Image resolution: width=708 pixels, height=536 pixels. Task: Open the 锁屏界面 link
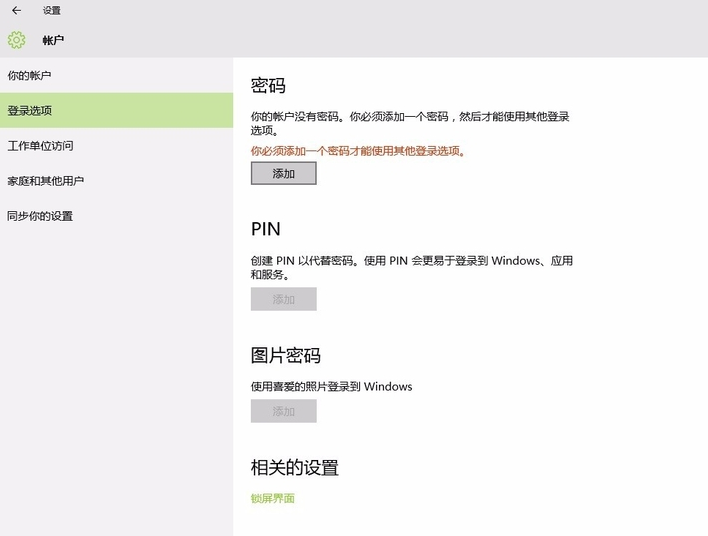(x=272, y=498)
